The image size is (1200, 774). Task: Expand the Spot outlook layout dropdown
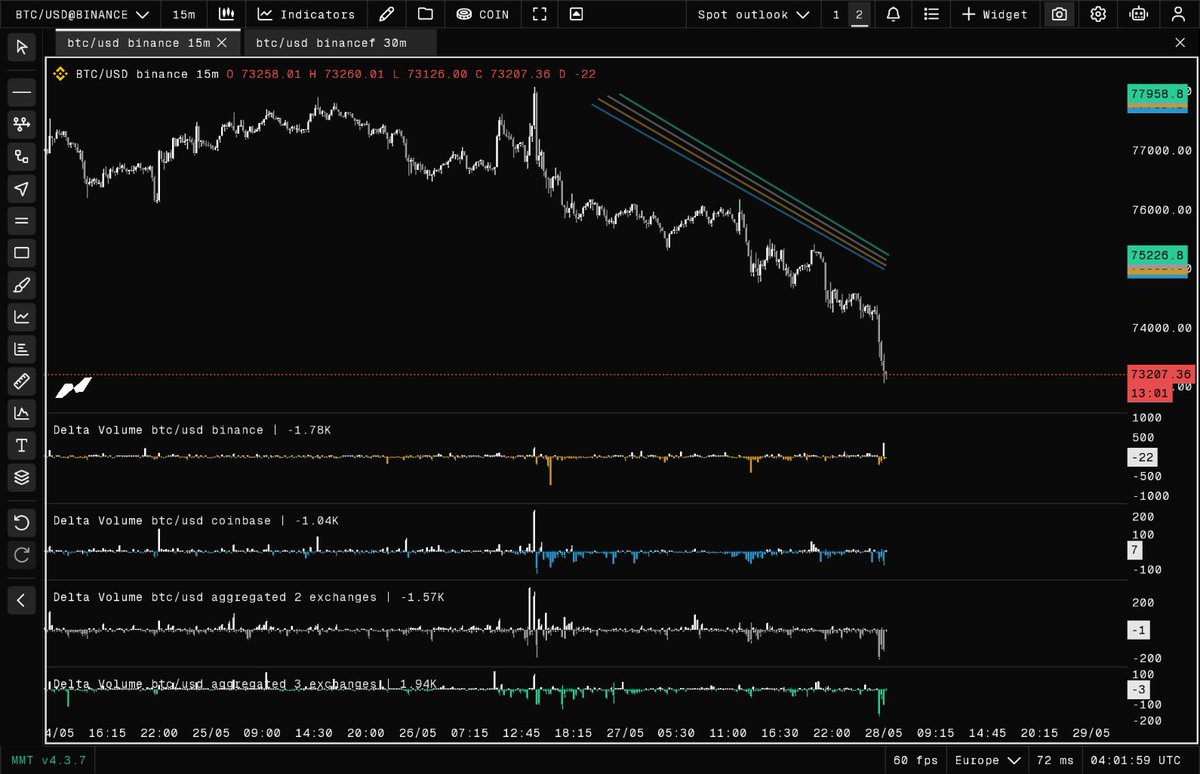coord(752,14)
